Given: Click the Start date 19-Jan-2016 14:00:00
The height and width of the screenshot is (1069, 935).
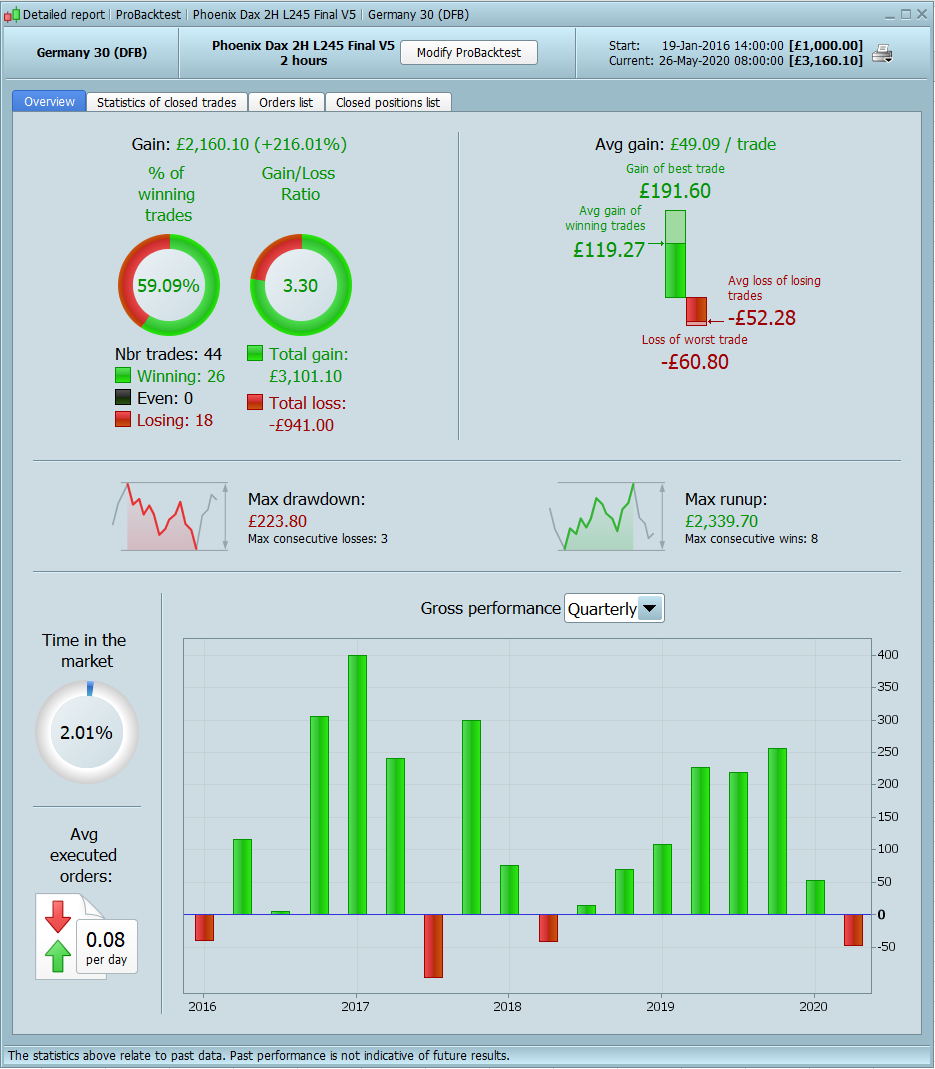Looking at the screenshot, I should 723,46.
